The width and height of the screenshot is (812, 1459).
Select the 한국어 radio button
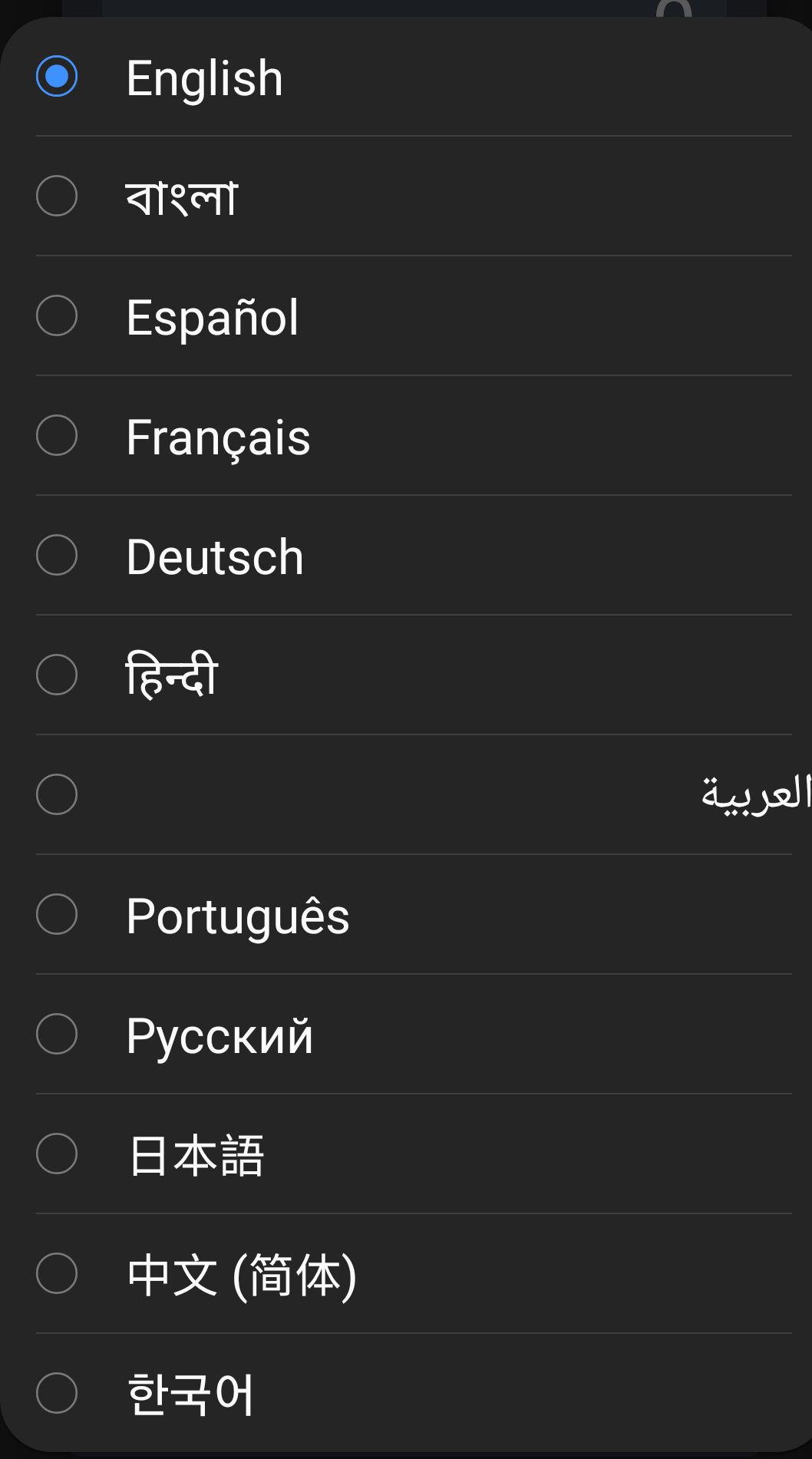pos(57,1393)
